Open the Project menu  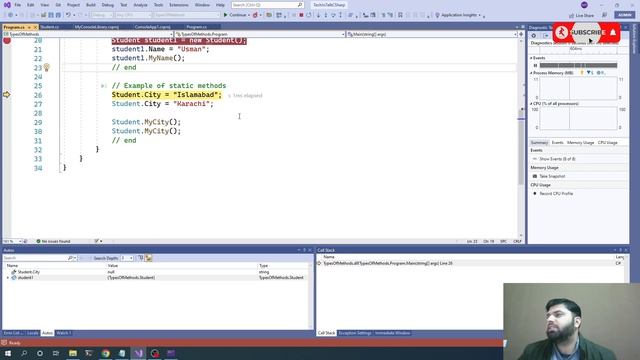click(x=73, y=5)
